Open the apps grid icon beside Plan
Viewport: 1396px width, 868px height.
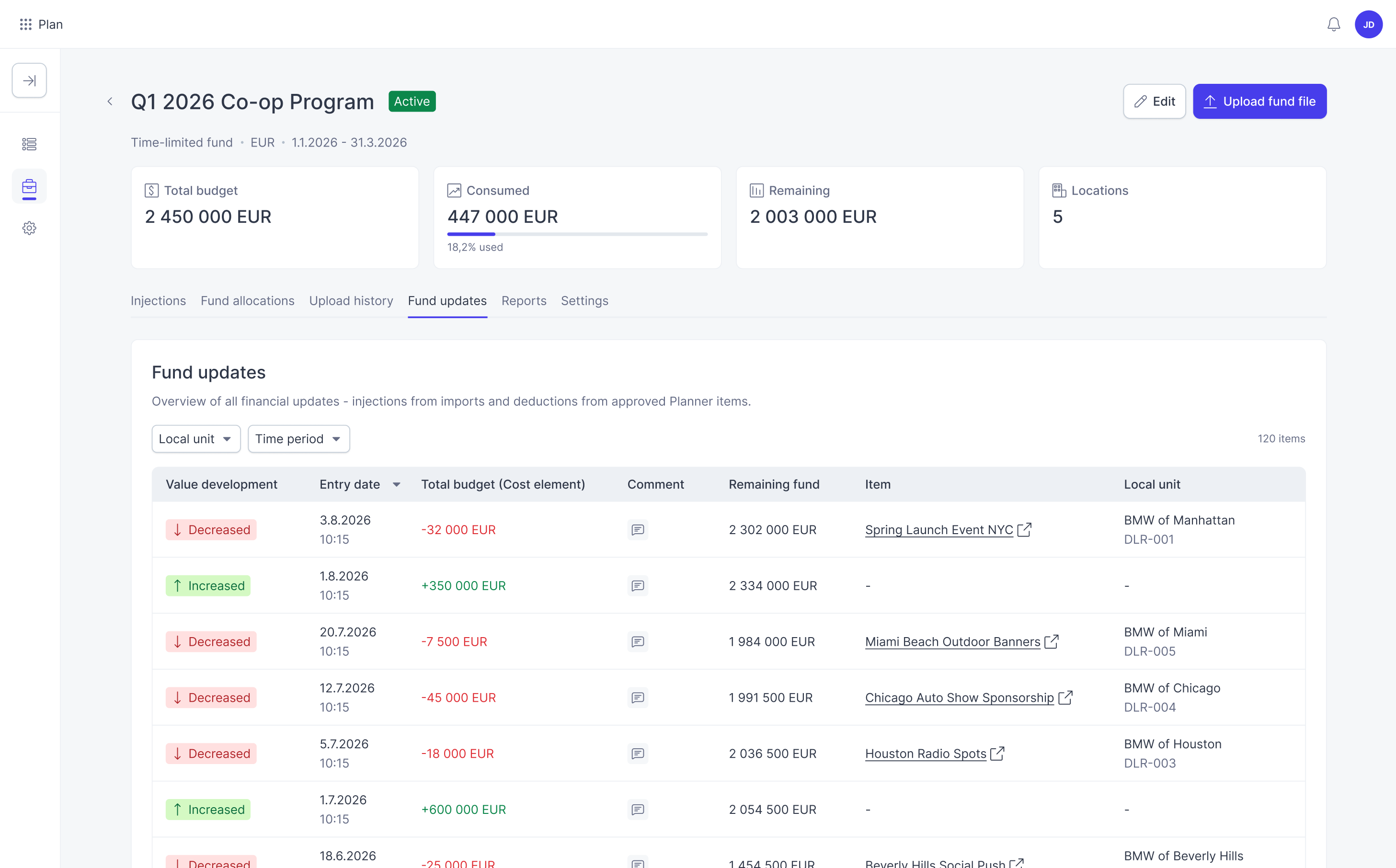pos(25,24)
